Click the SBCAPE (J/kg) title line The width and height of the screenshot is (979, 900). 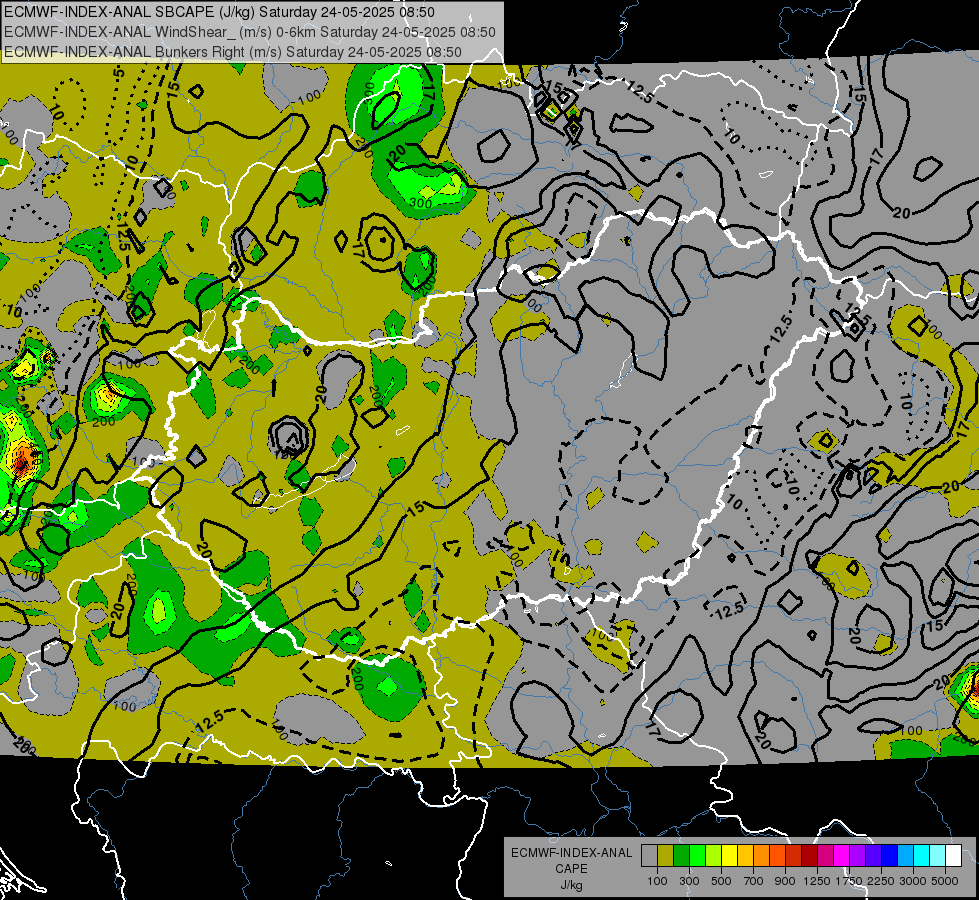(x=219, y=12)
